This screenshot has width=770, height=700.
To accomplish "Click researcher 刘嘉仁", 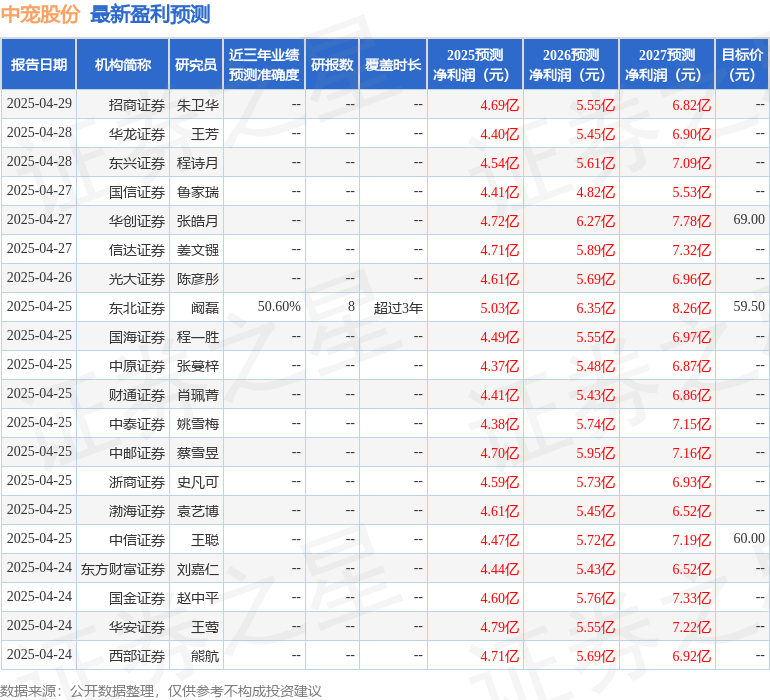I will 197,569.
